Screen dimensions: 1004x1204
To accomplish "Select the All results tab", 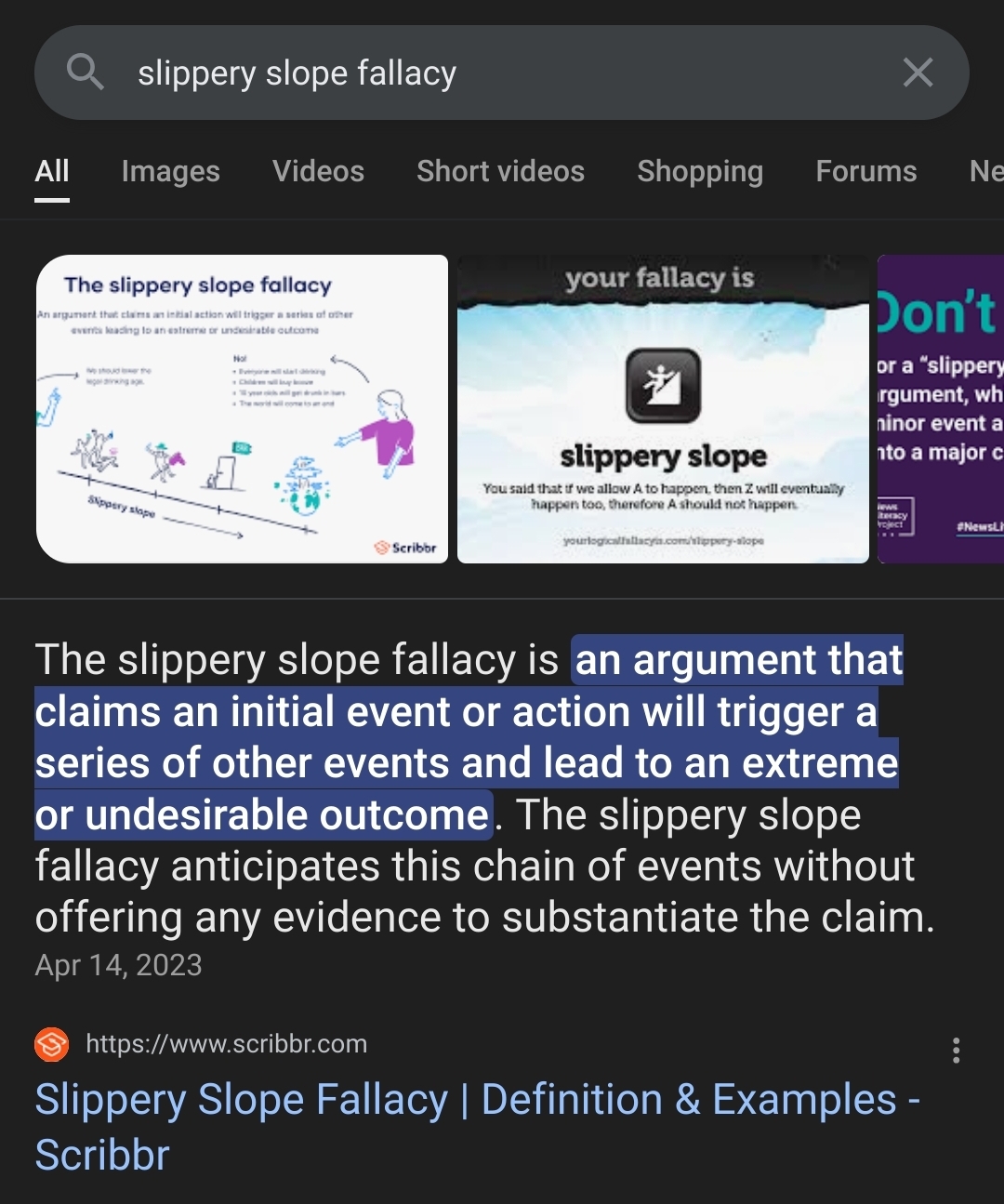I will [x=52, y=171].
